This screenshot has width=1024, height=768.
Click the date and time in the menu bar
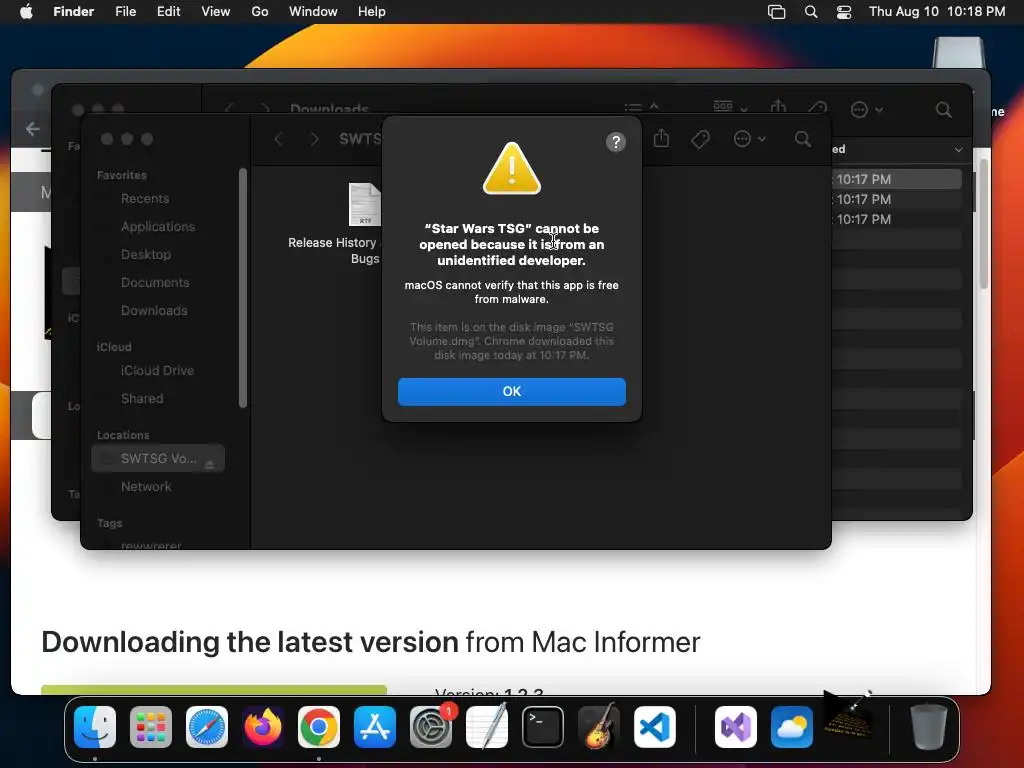coord(936,12)
